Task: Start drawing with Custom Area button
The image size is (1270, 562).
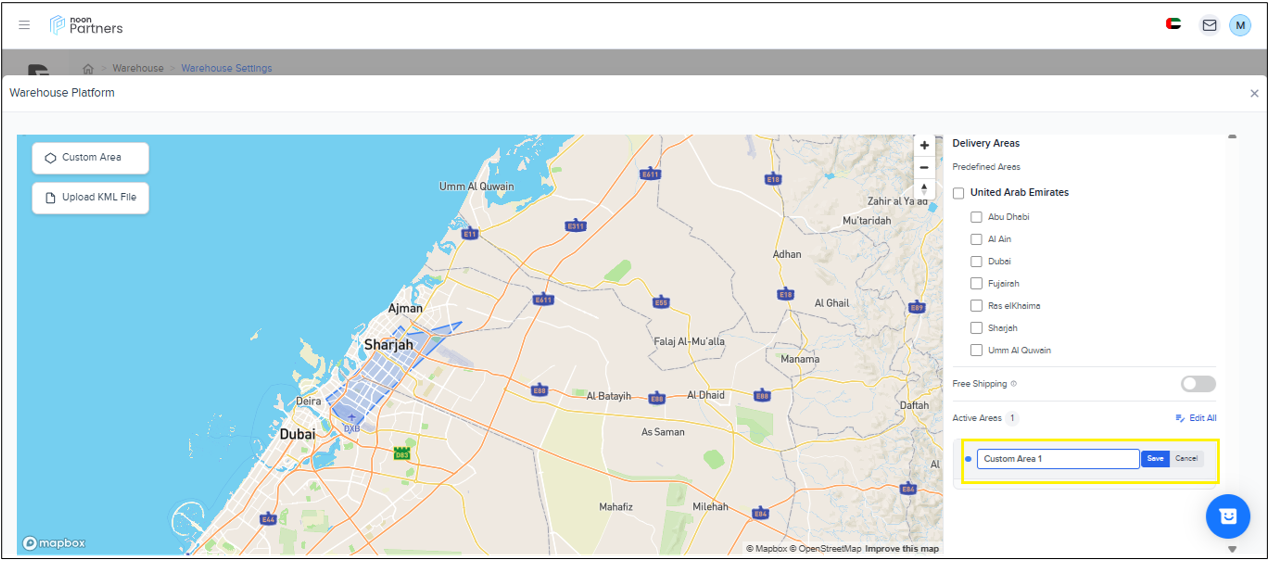Action: (x=90, y=158)
